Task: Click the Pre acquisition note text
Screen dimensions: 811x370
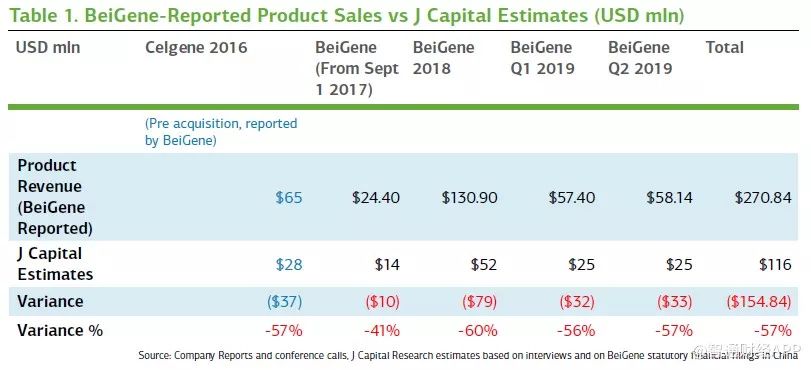Action: coord(221,132)
